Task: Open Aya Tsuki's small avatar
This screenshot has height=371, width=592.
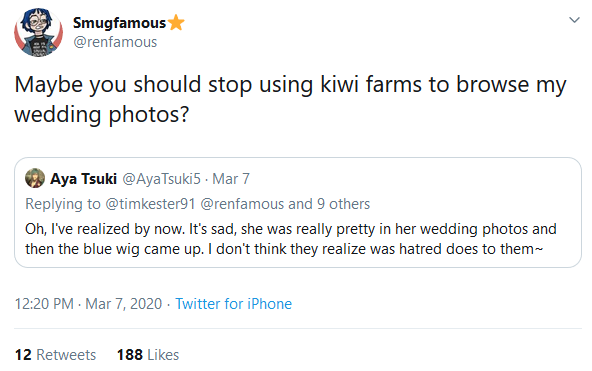Action: [x=35, y=178]
